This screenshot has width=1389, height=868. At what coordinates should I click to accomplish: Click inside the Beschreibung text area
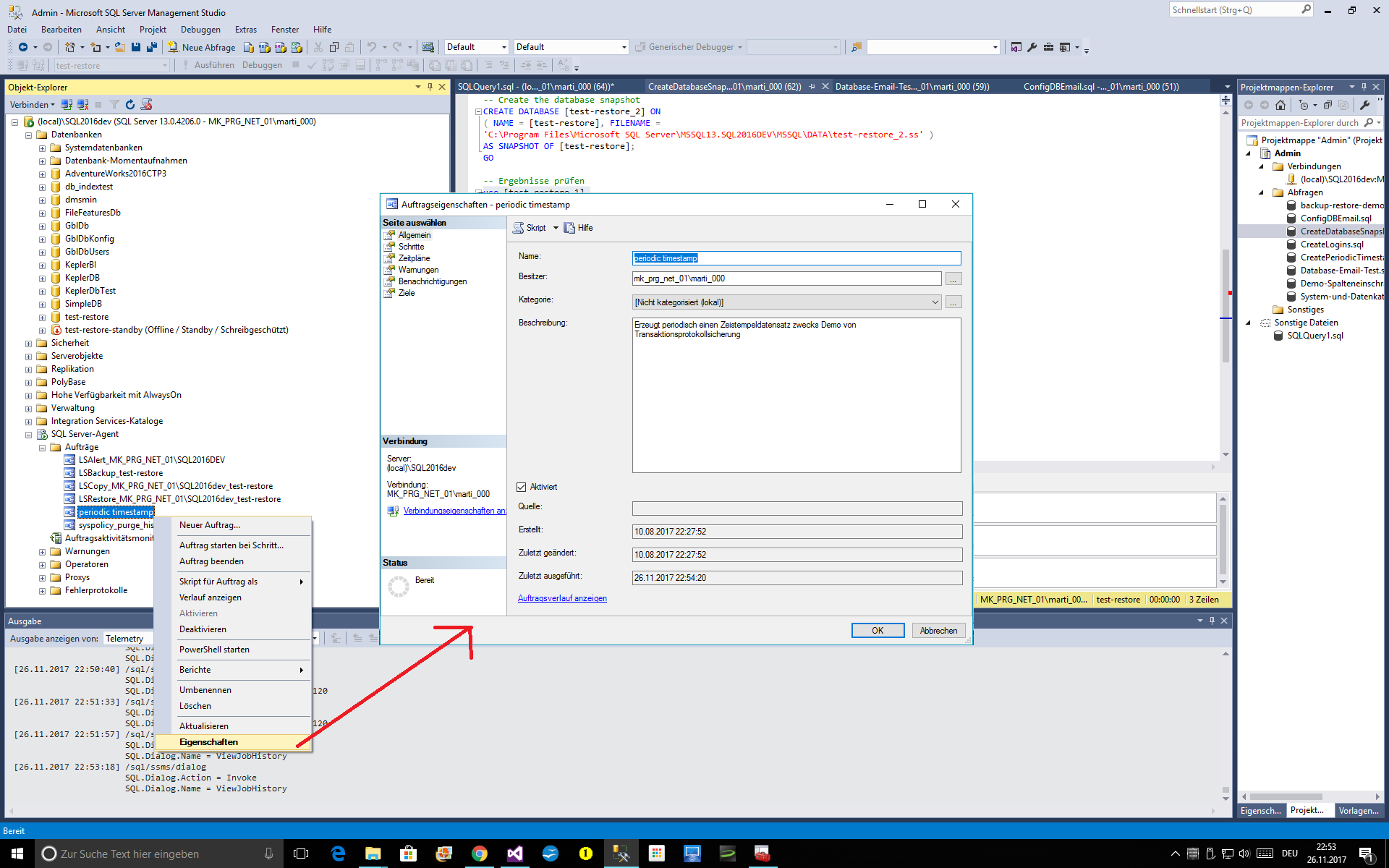797,396
